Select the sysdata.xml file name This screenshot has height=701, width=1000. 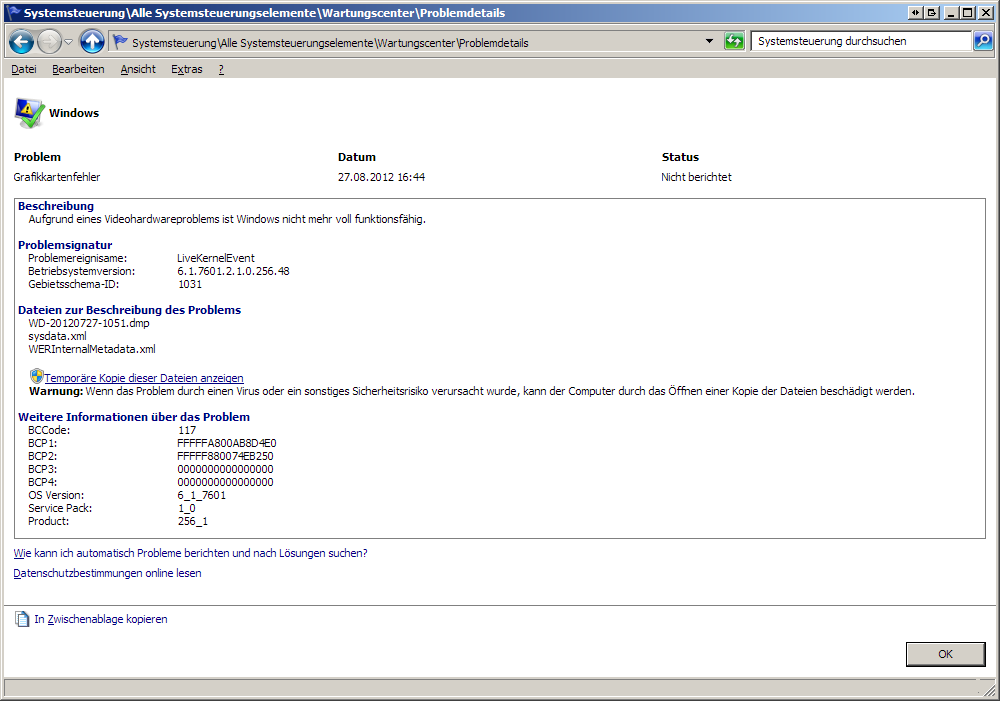click(57, 336)
